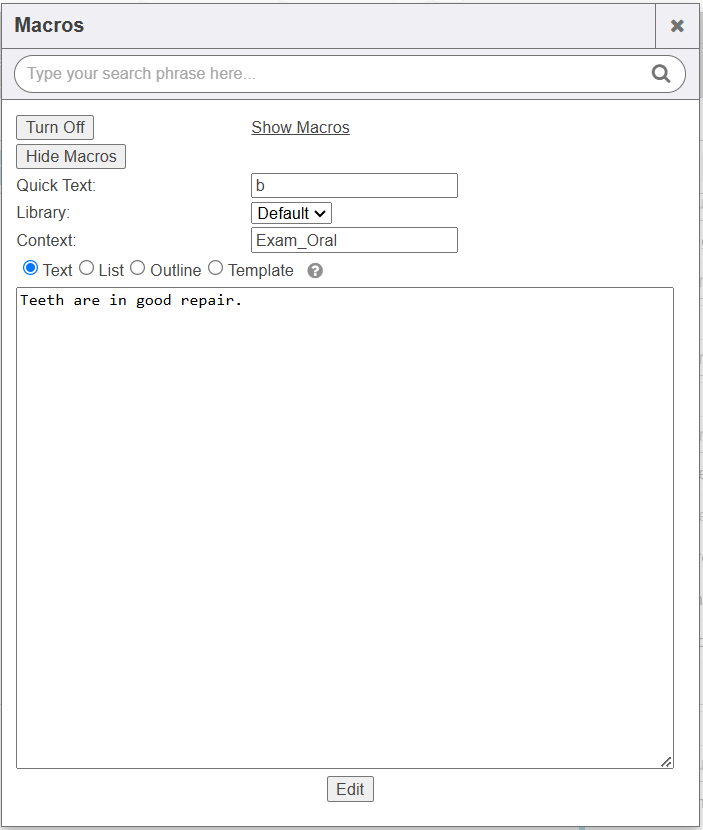
Task: Click the Edit button below the text area
Action: coord(350,789)
